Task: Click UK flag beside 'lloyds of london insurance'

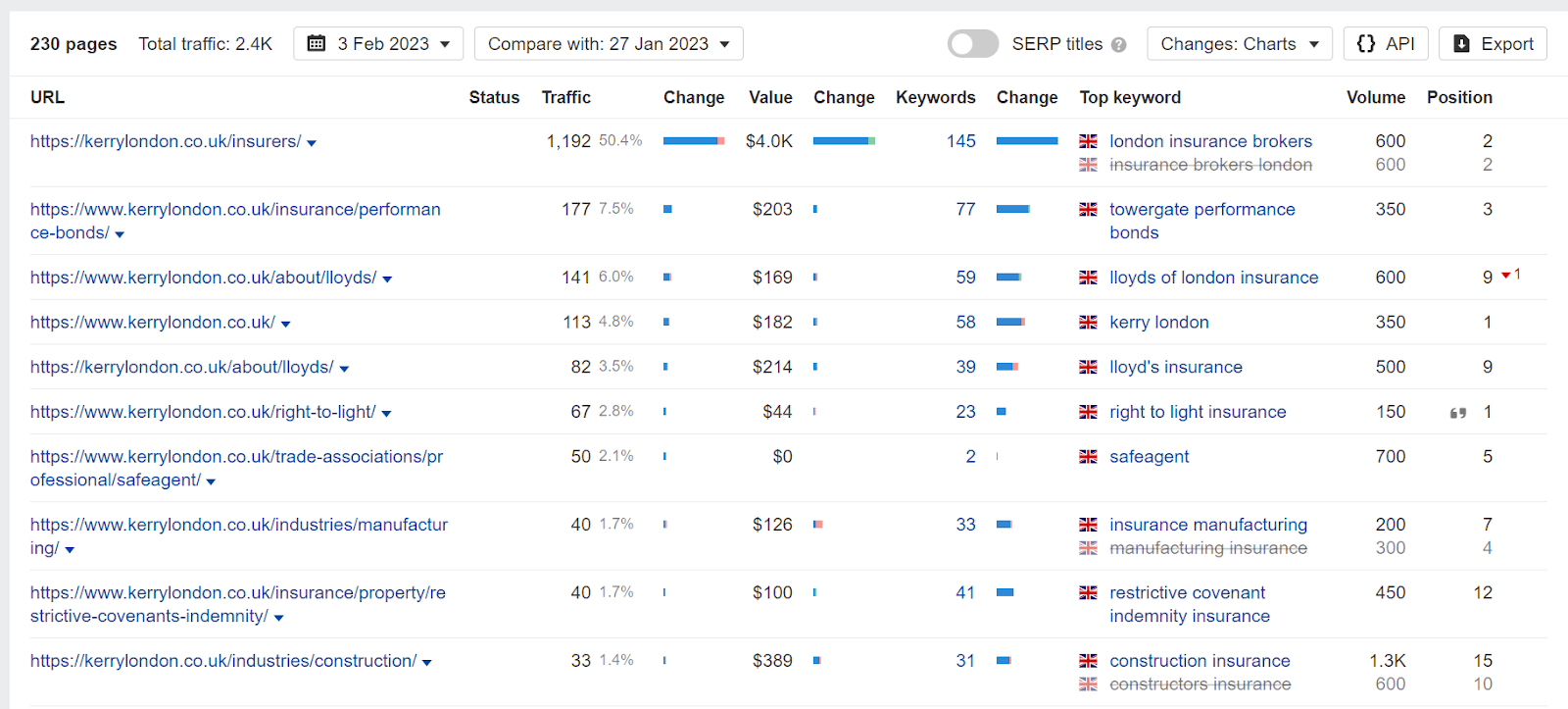Action: point(1088,278)
